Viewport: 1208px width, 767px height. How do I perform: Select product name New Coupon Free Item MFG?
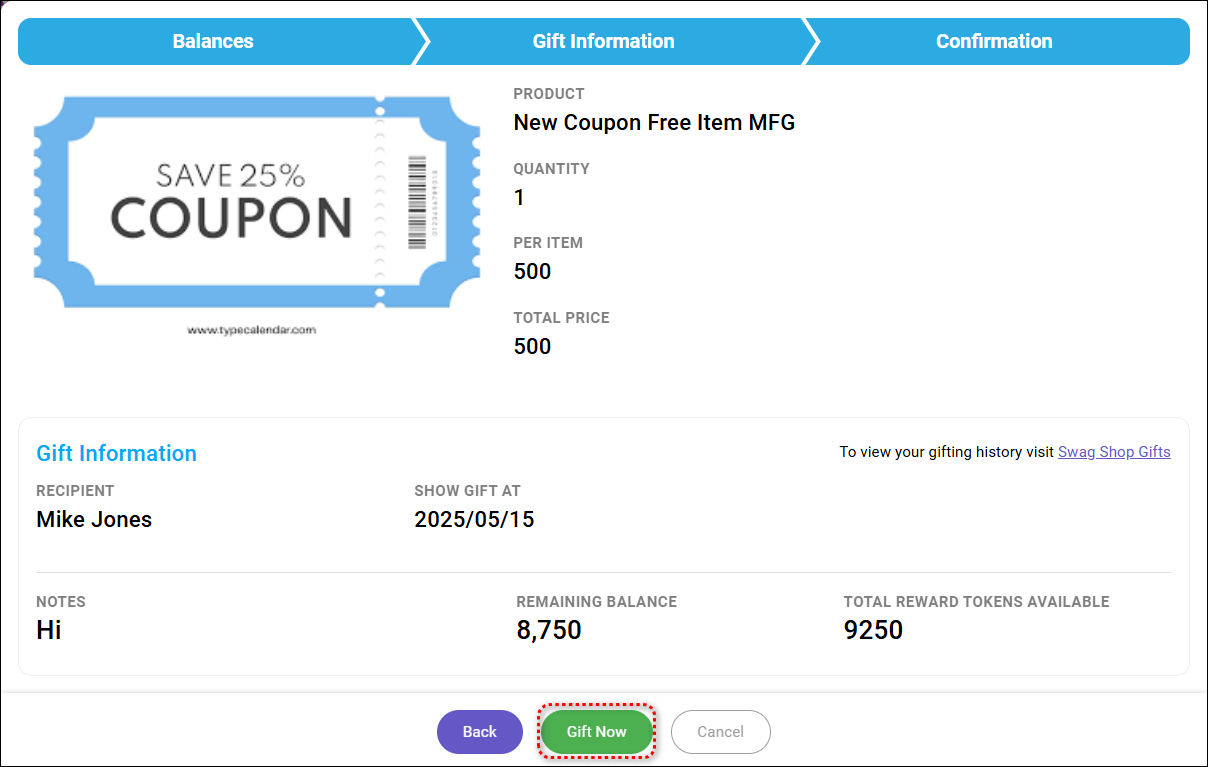(654, 123)
